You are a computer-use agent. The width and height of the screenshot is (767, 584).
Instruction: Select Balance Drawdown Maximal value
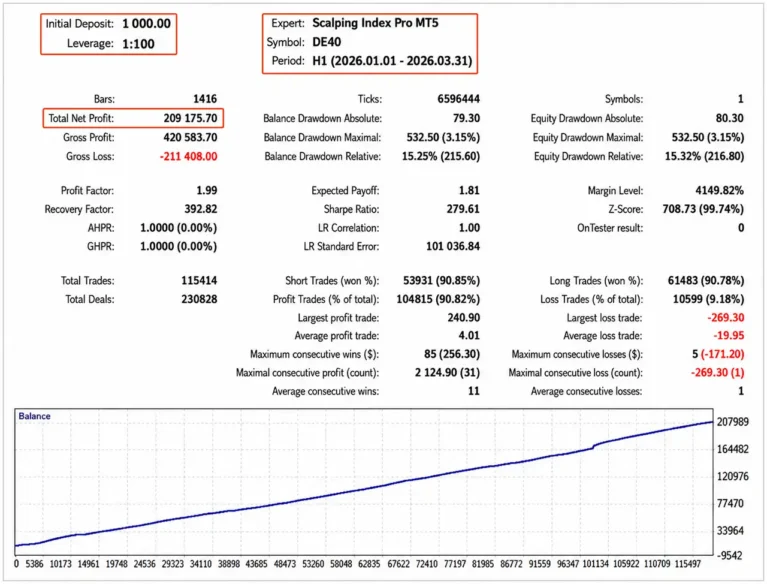tap(443, 137)
